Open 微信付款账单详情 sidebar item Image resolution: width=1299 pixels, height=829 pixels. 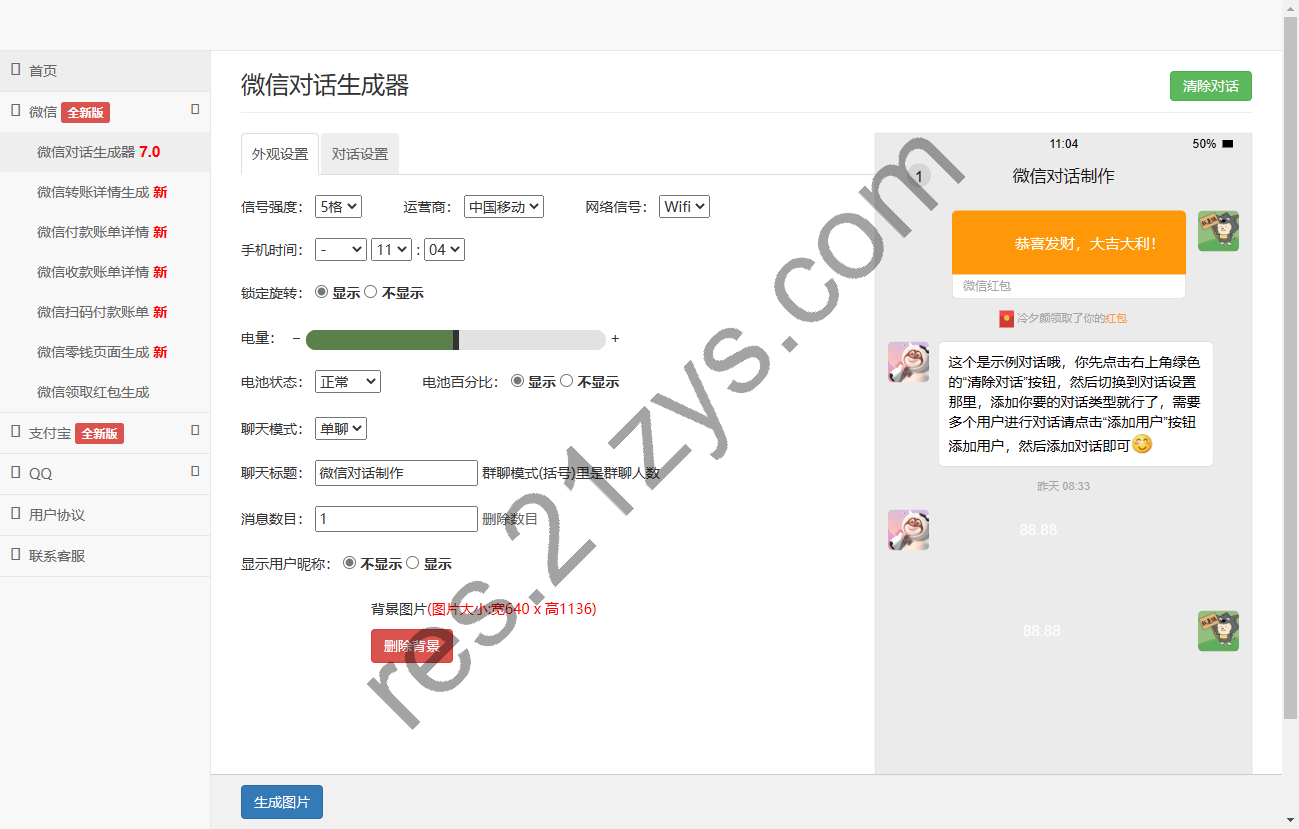[x=105, y=232]
